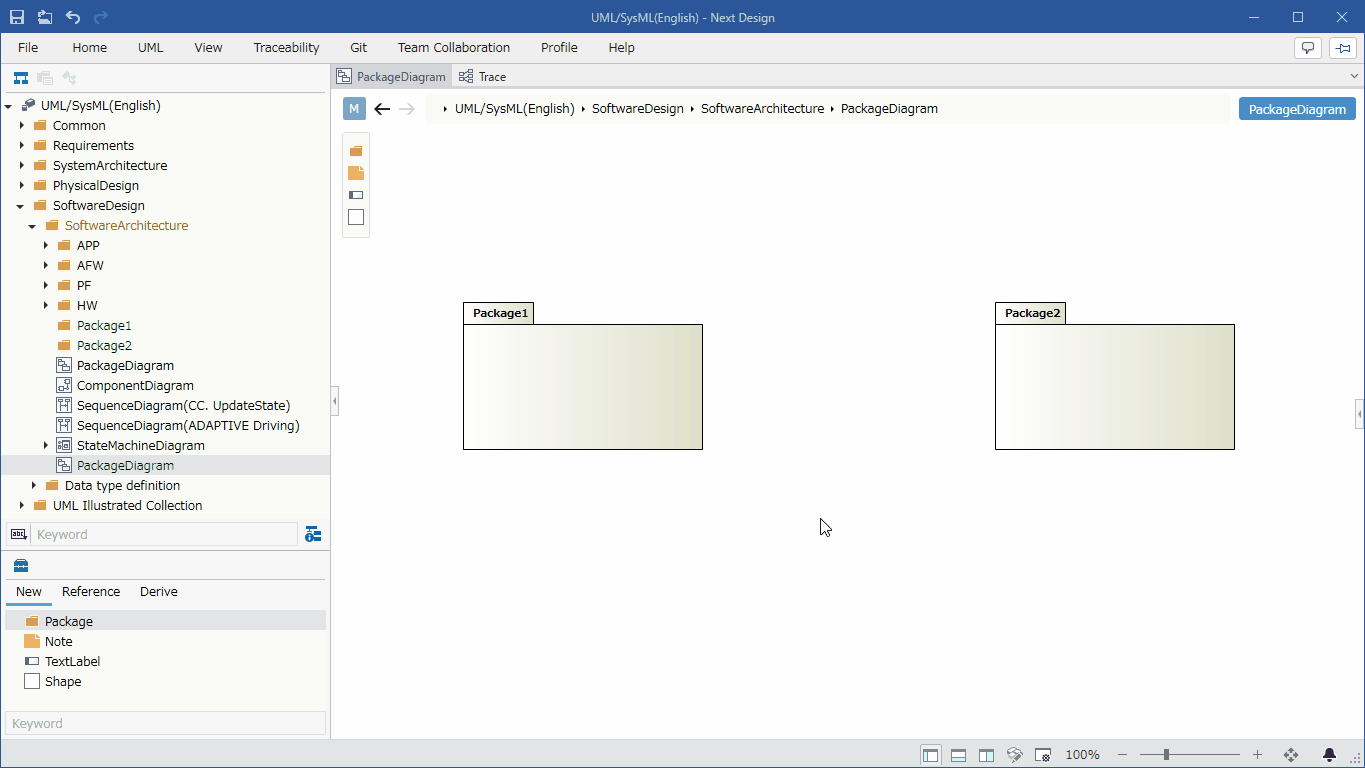Expand the Data type definition folder
This screenshot has height=768, width=1365.
(x=34, y=486)
